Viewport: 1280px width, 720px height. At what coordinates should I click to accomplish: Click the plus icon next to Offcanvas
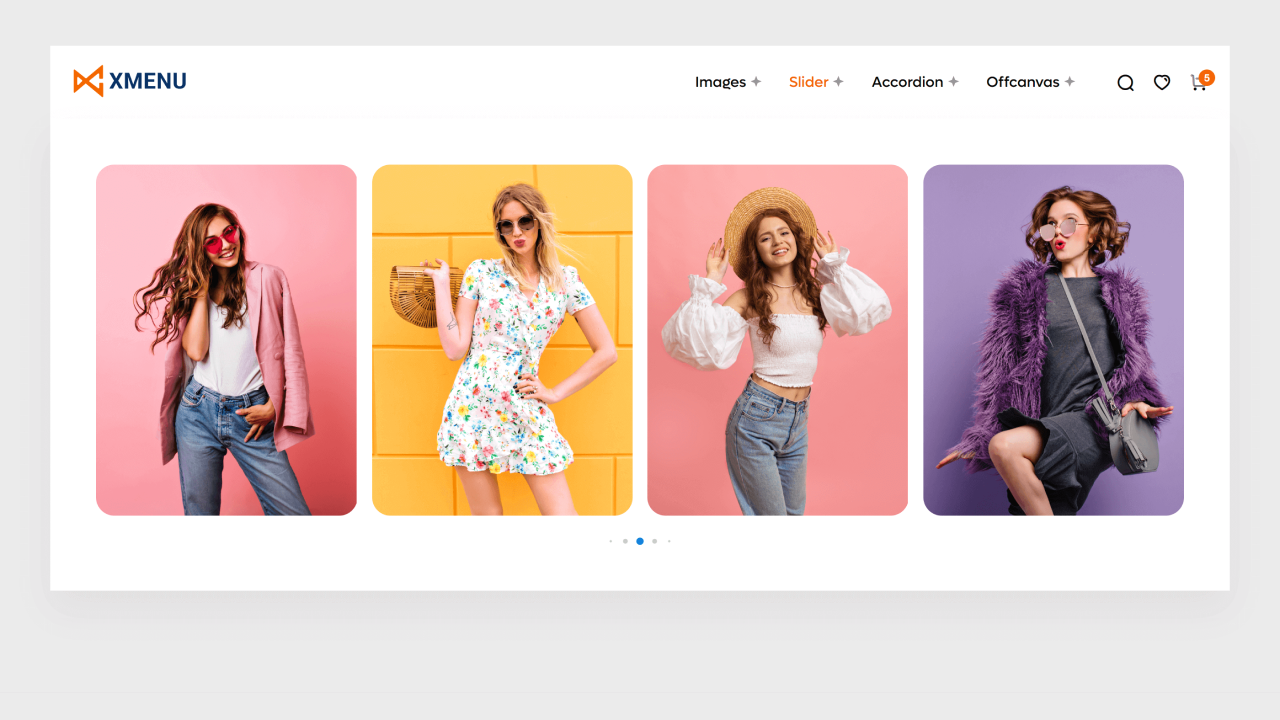(x=1071, y=82)
